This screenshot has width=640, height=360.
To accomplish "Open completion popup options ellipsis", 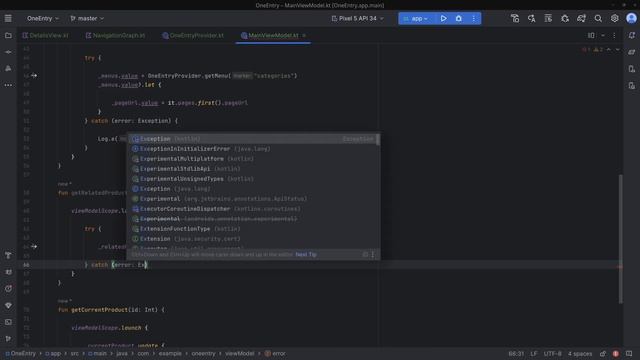I will [x=373, y=254].
